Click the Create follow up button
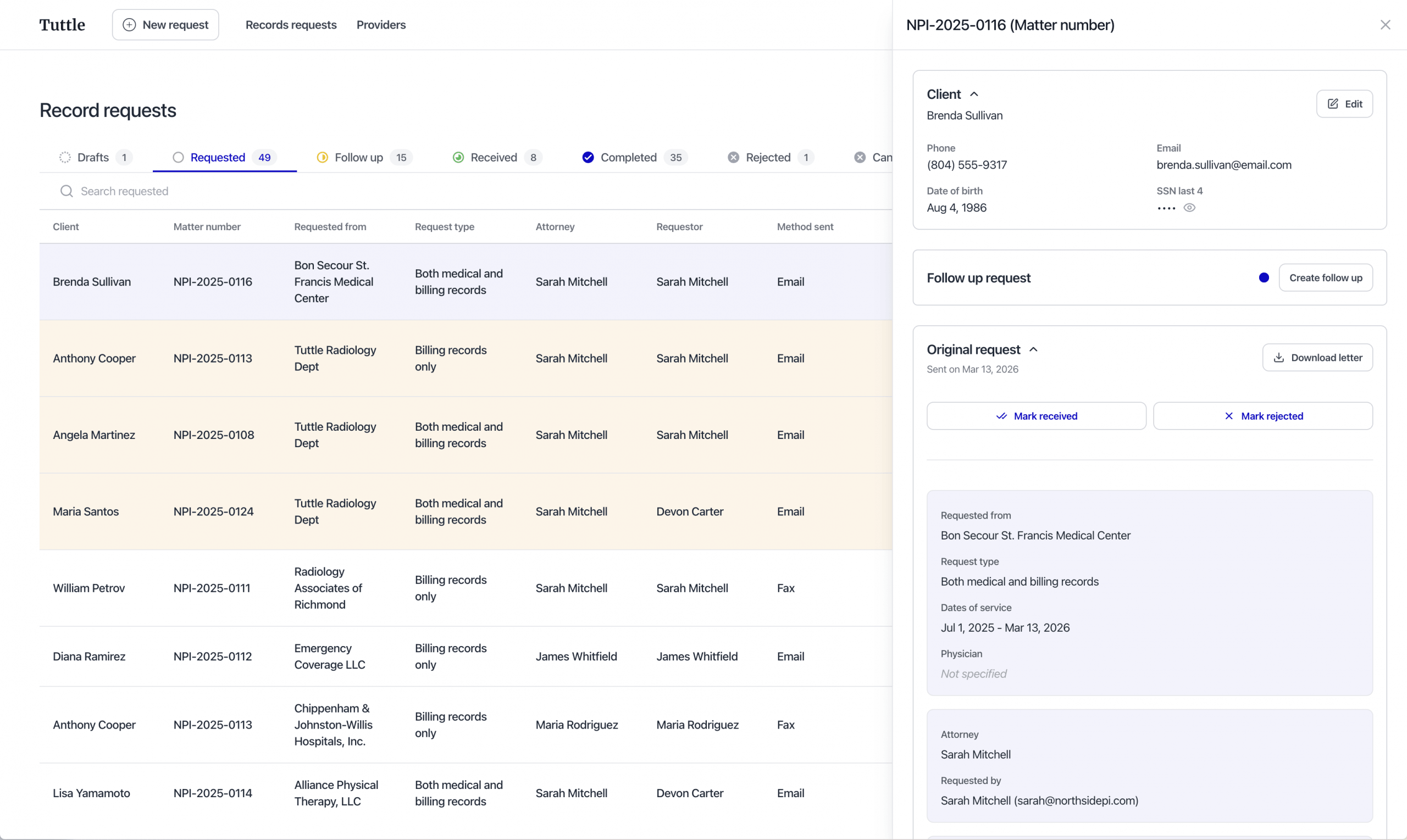1407x840 pixels. pyautogui.click(x=1325, y=278)
